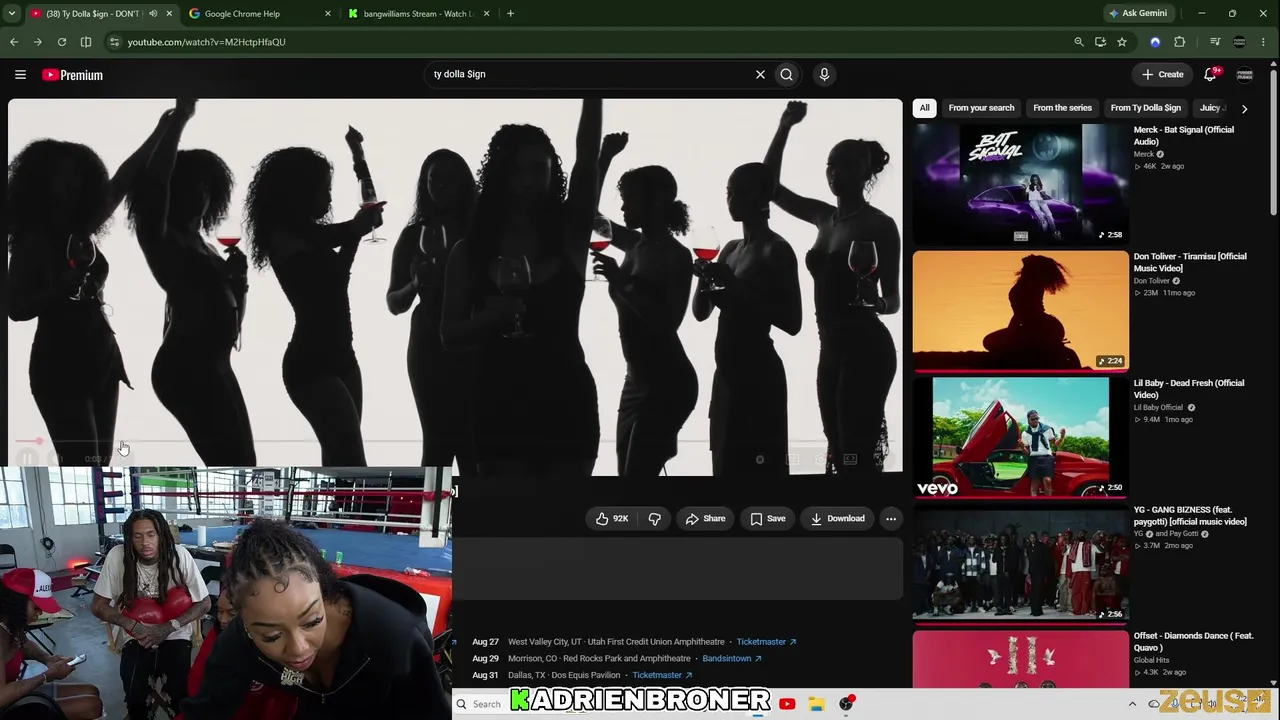Open the YouTube guide hamburger menu
Image resolution: width=1280 pixels, height=720 pixels.
tap(20, 74)
